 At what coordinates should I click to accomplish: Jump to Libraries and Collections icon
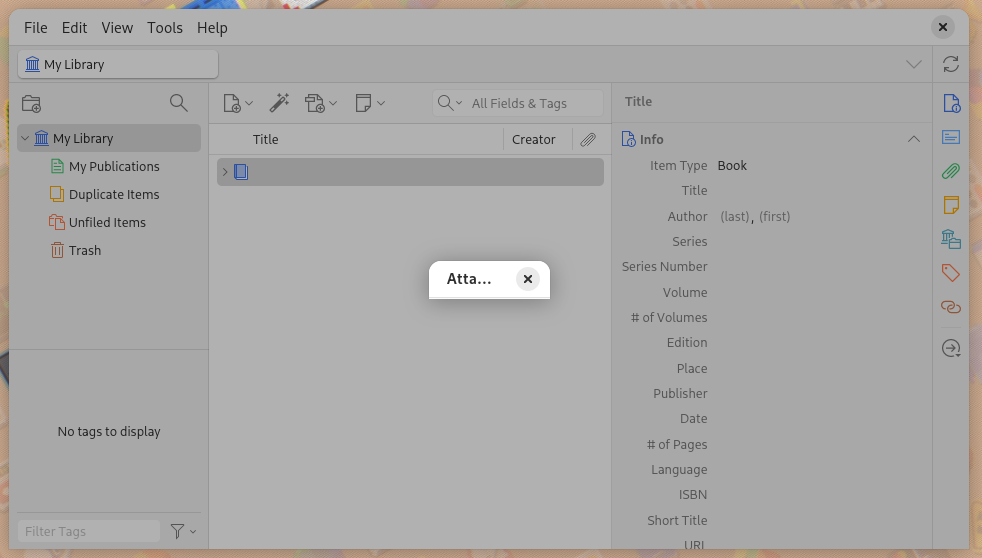click(951, 239)
